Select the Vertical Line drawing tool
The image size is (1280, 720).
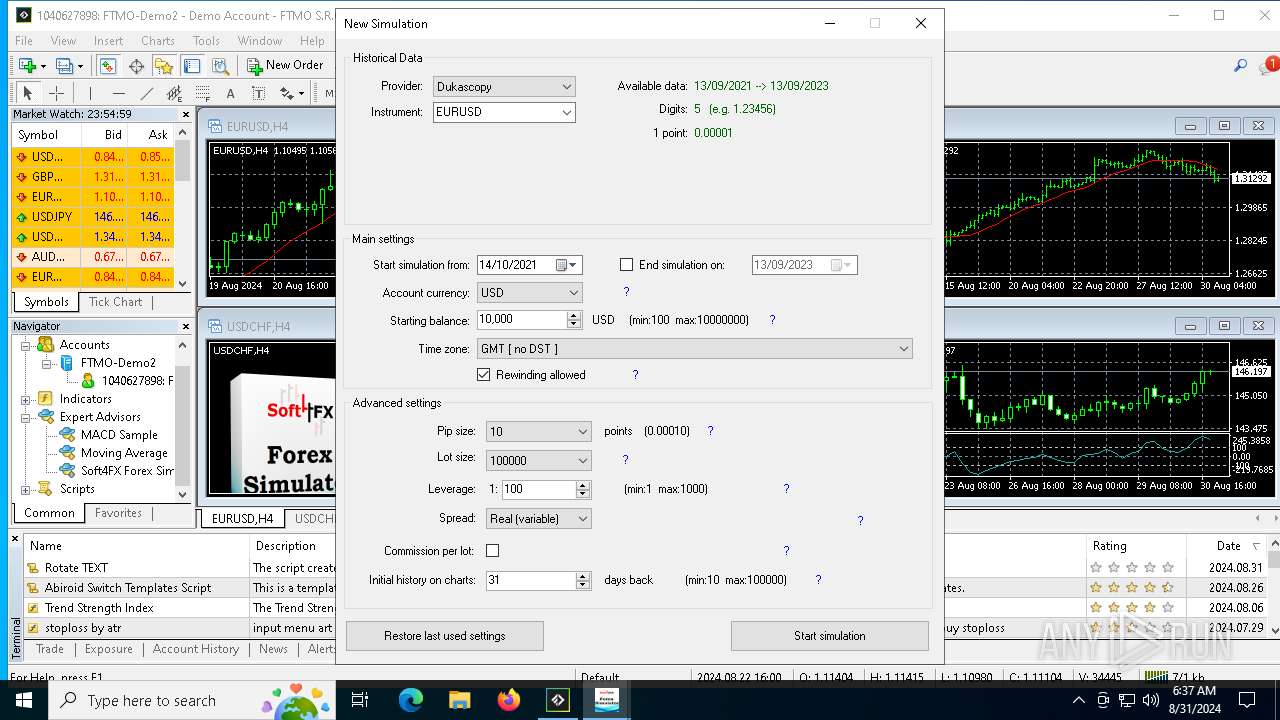click(x=90, y=93)
